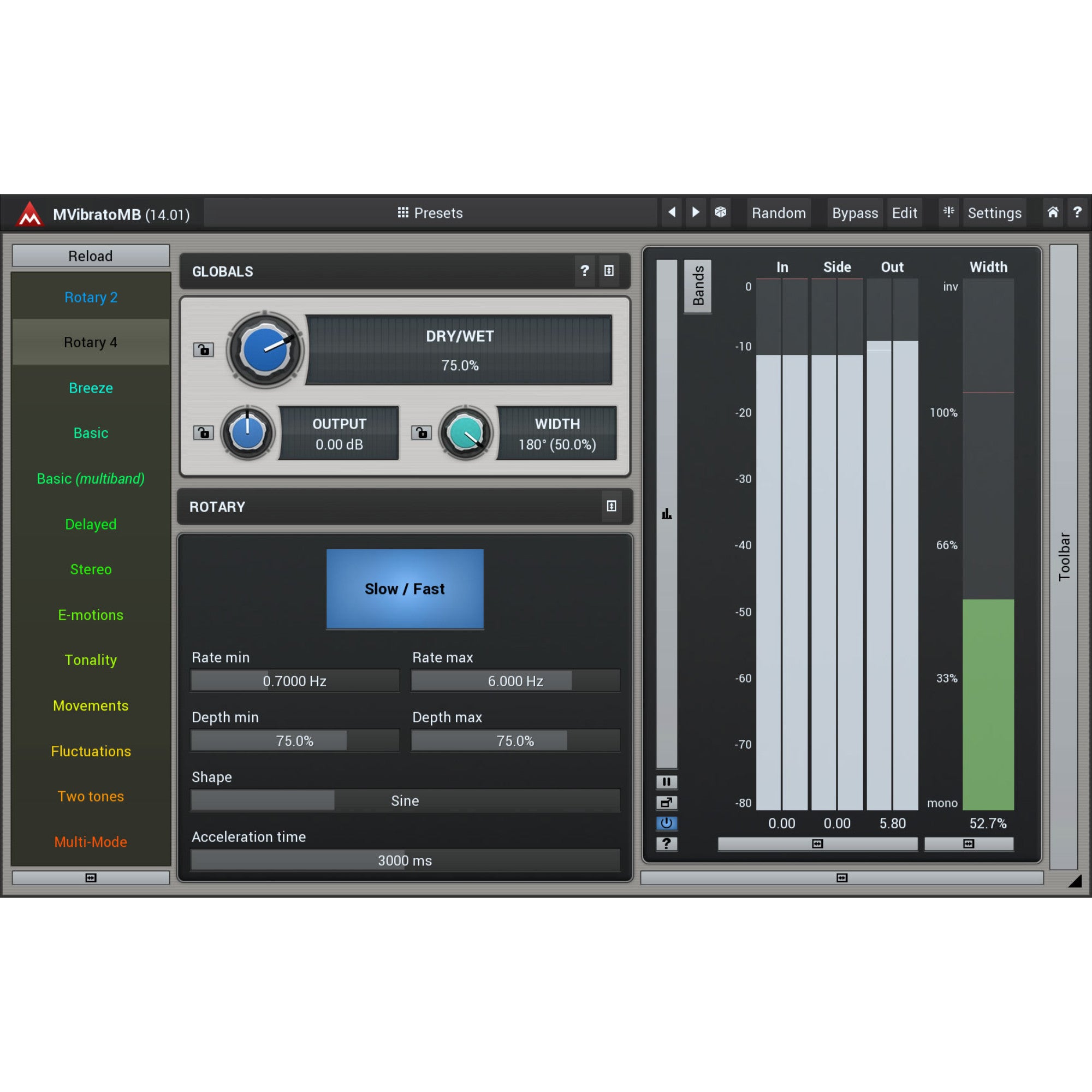Collapse the In/Side/Out meters section
The width and height of the screenshot is (1092, 1092).
click(817, 844)
